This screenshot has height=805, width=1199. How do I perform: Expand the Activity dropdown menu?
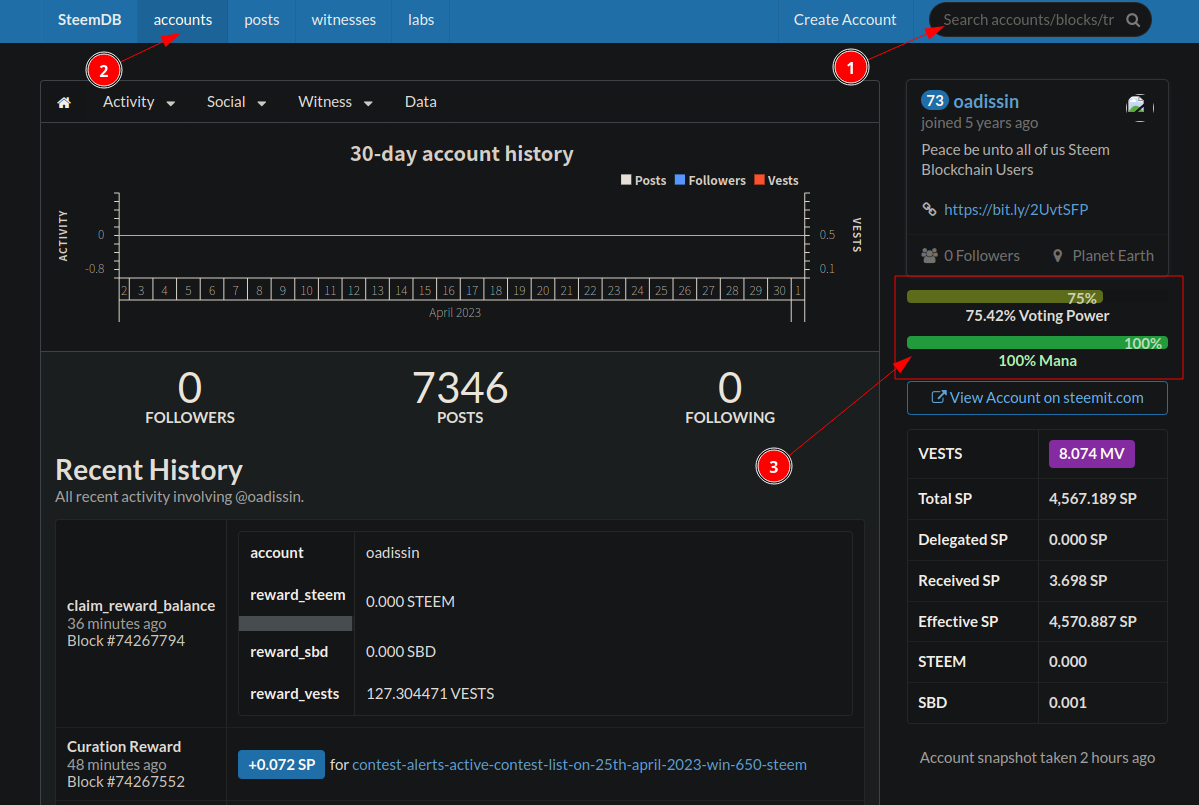139,102
